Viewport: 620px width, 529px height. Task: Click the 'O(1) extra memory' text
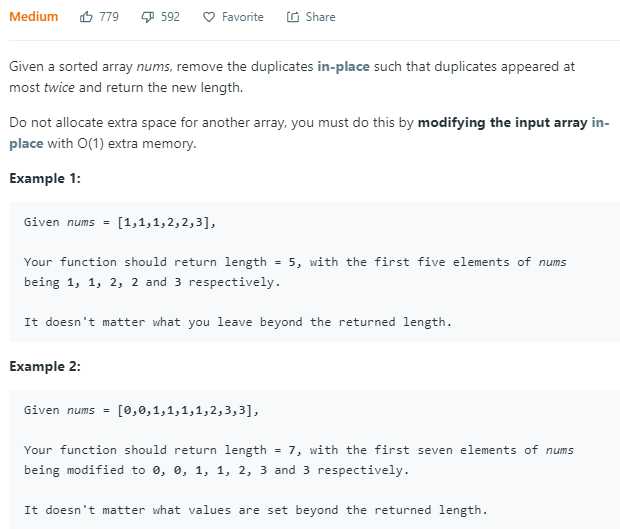click(x=137, y=144)
